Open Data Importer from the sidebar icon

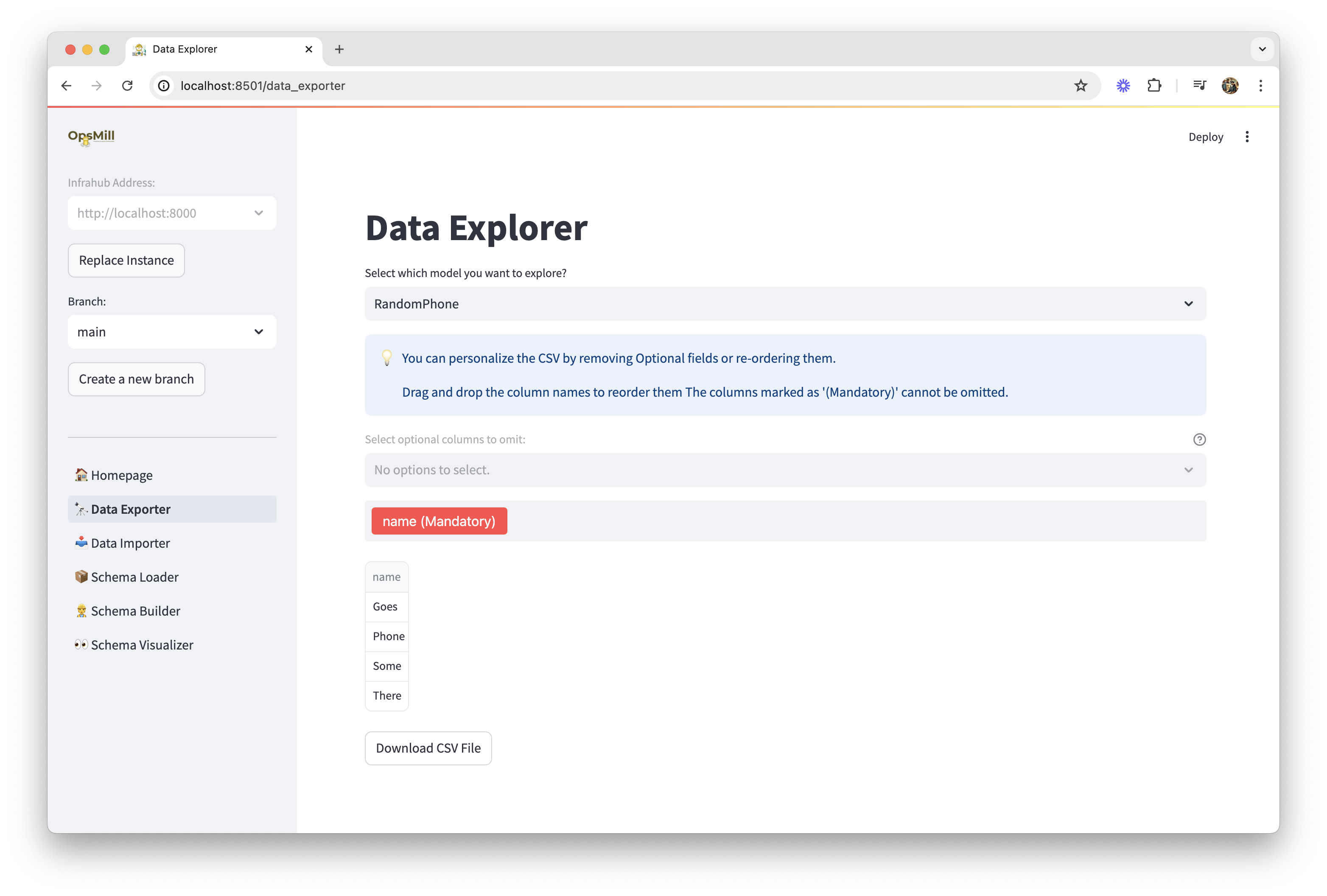(81, 543)
